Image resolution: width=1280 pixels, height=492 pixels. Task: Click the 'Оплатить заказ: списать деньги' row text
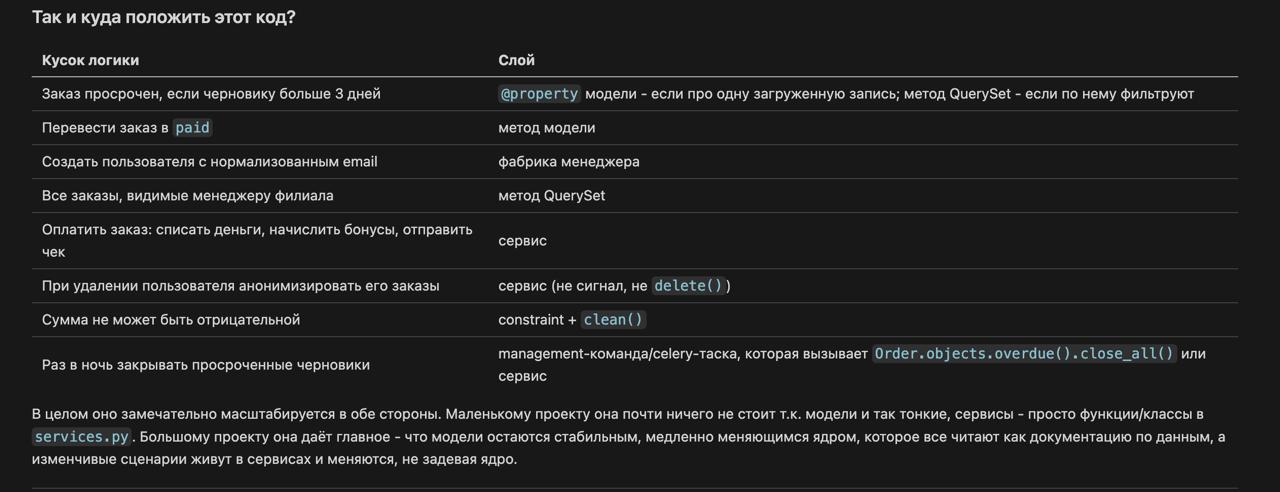coord(257,240)
